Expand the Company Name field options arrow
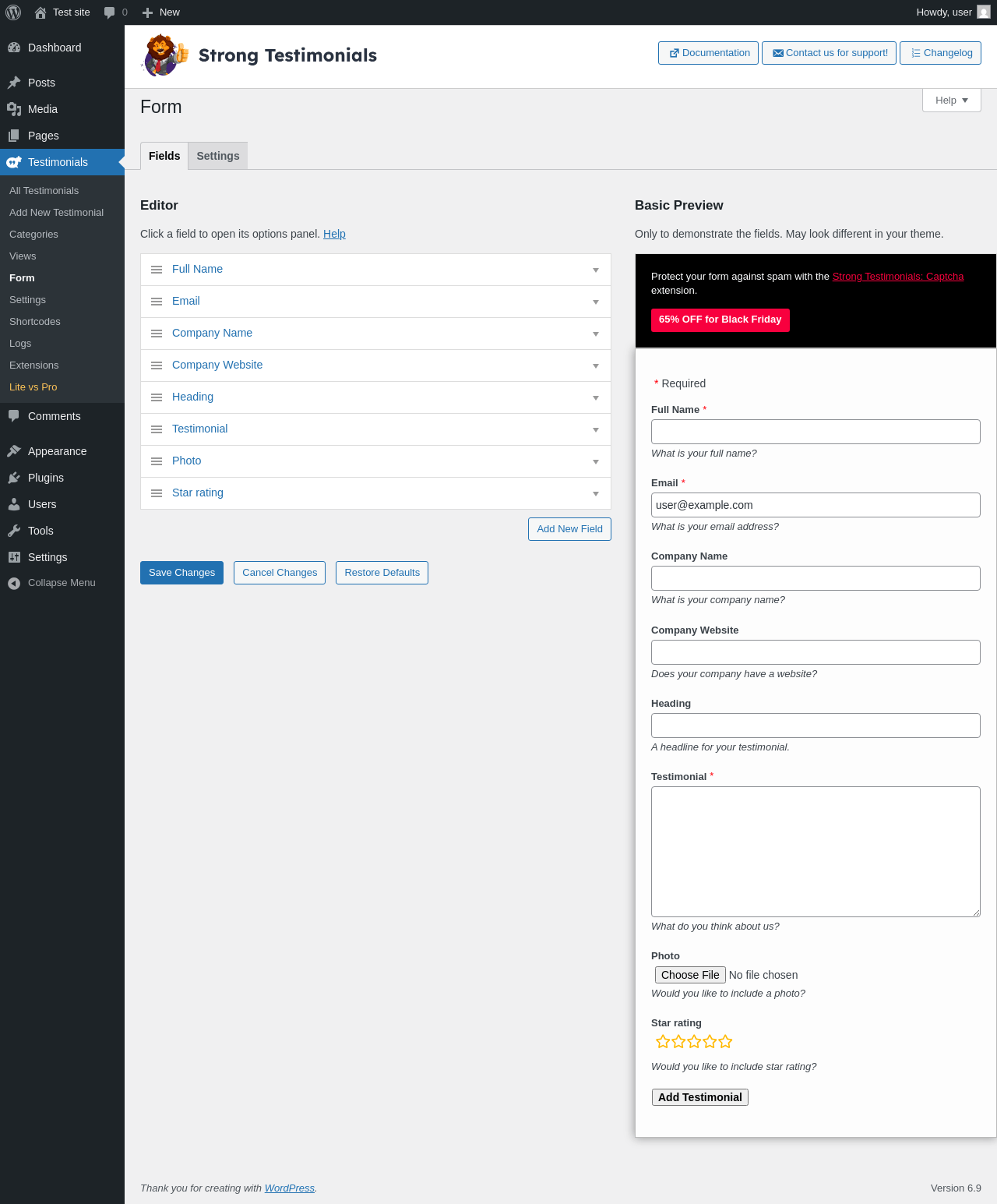The image size is (997, 1204). tap(596, 334)
